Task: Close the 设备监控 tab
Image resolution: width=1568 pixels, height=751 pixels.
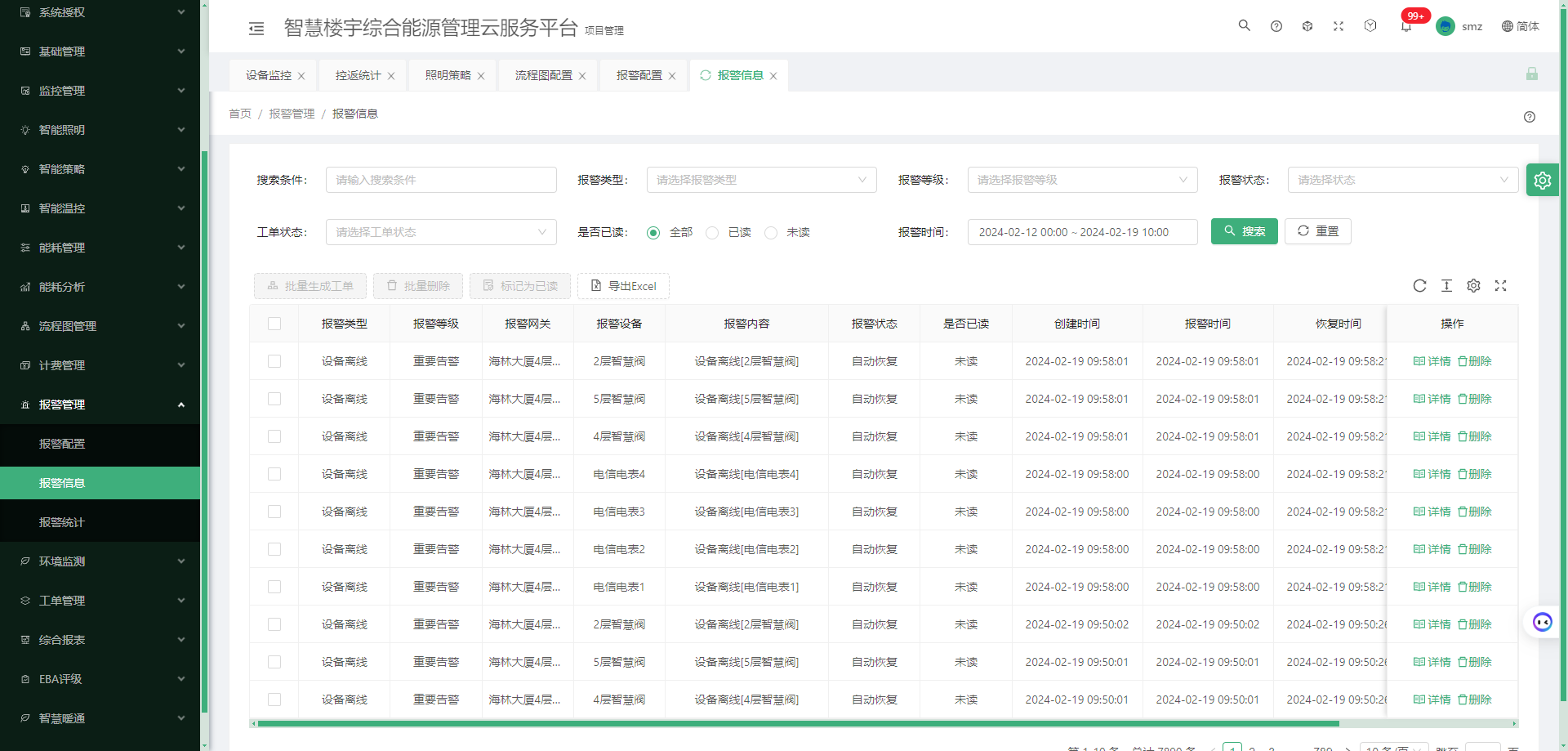Action: (x=301, y=76)
